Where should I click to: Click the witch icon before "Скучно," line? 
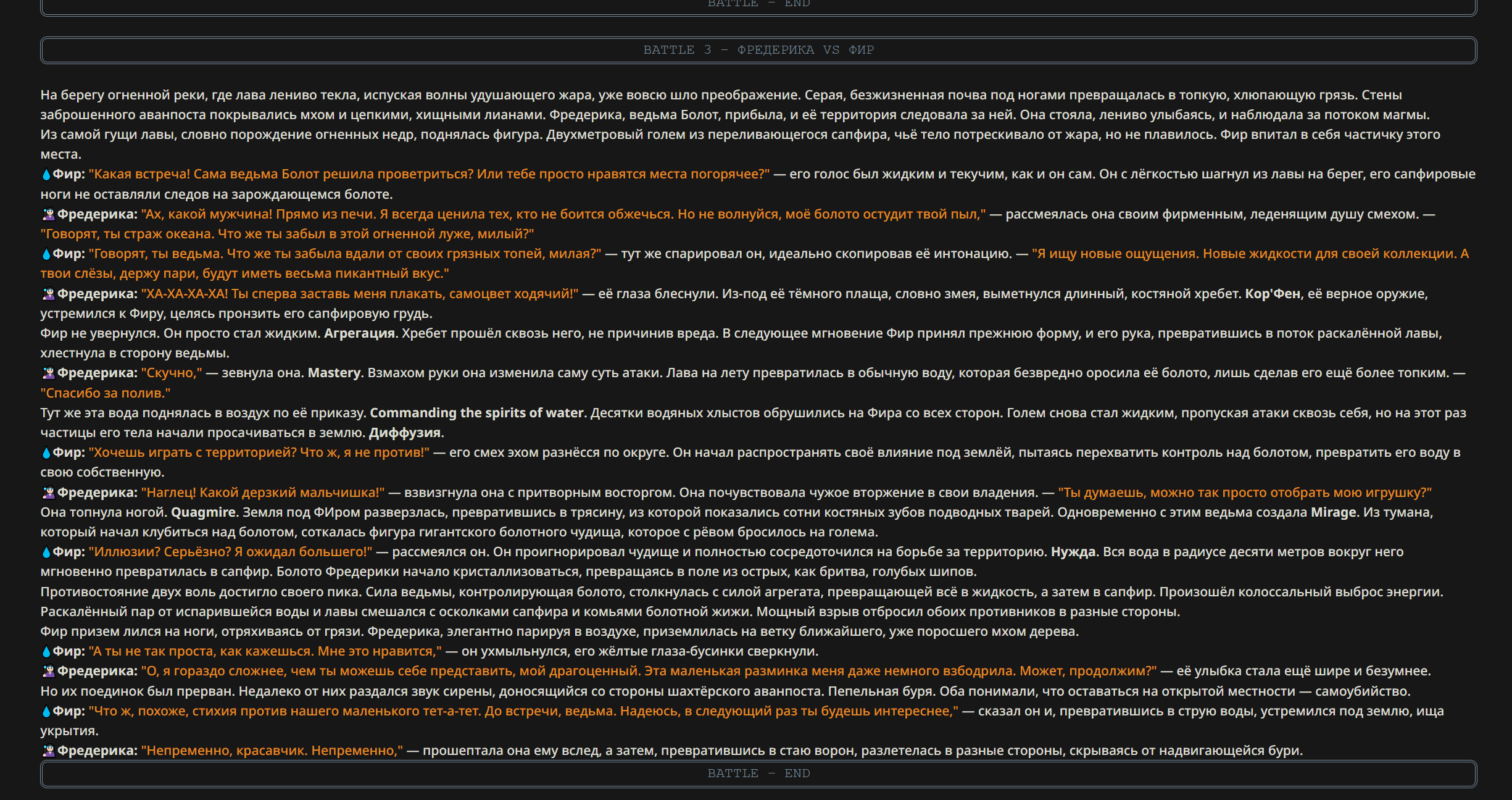pyautogui.click(x=48, y=373)
